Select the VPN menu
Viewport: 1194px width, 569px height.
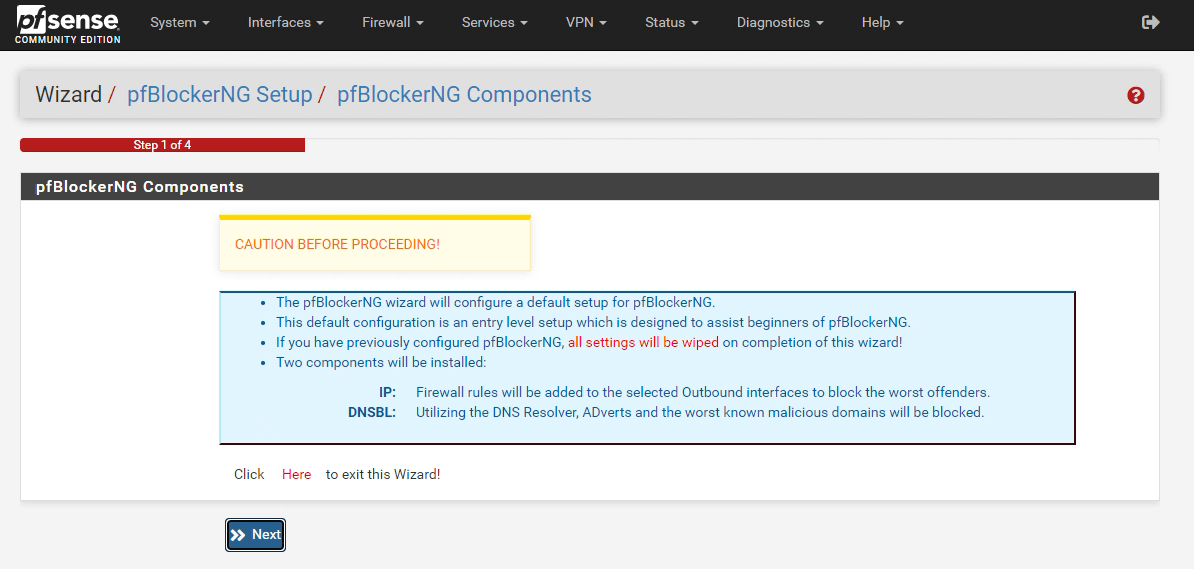click(586, 22)
